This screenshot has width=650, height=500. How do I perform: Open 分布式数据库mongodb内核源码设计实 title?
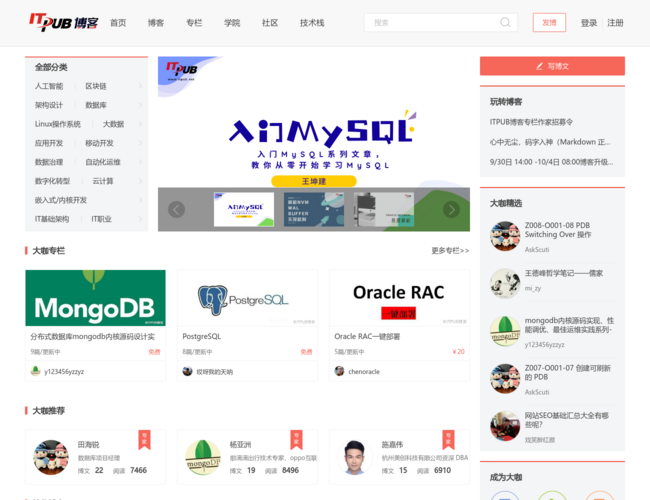click(x=92, y=336)
